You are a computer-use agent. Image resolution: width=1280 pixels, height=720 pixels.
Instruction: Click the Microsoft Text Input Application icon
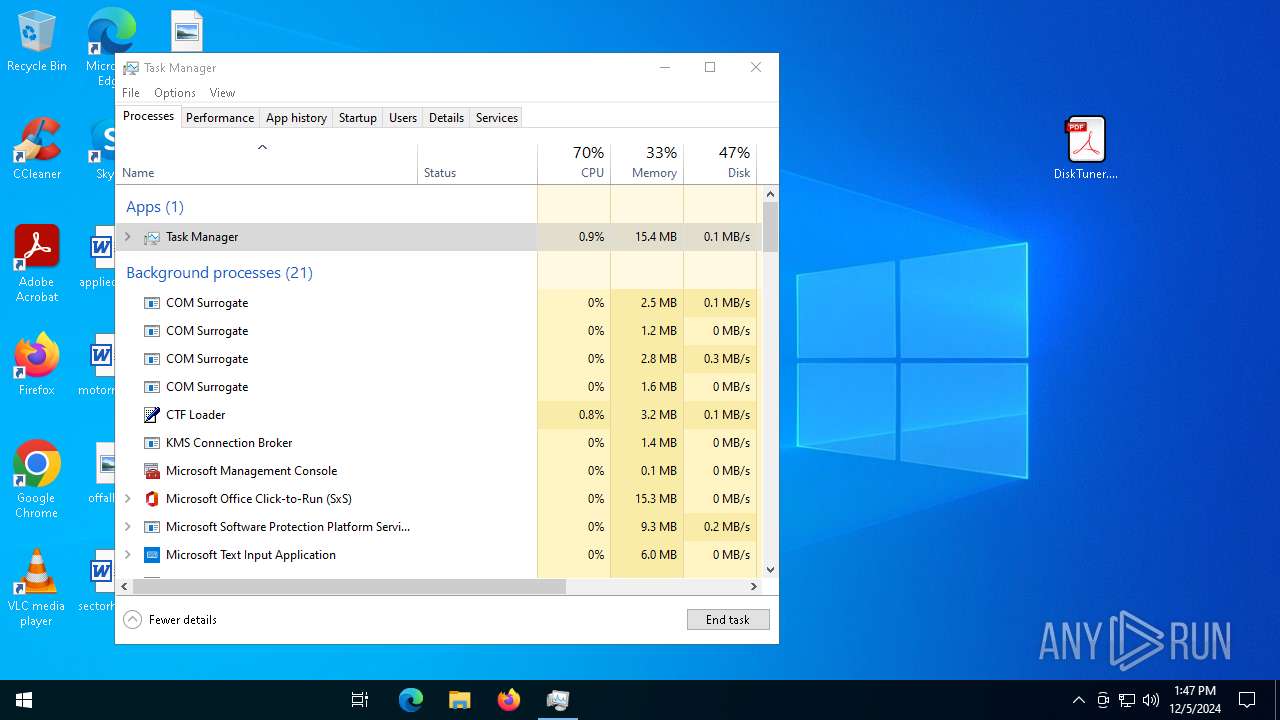[x=152, y=555]
